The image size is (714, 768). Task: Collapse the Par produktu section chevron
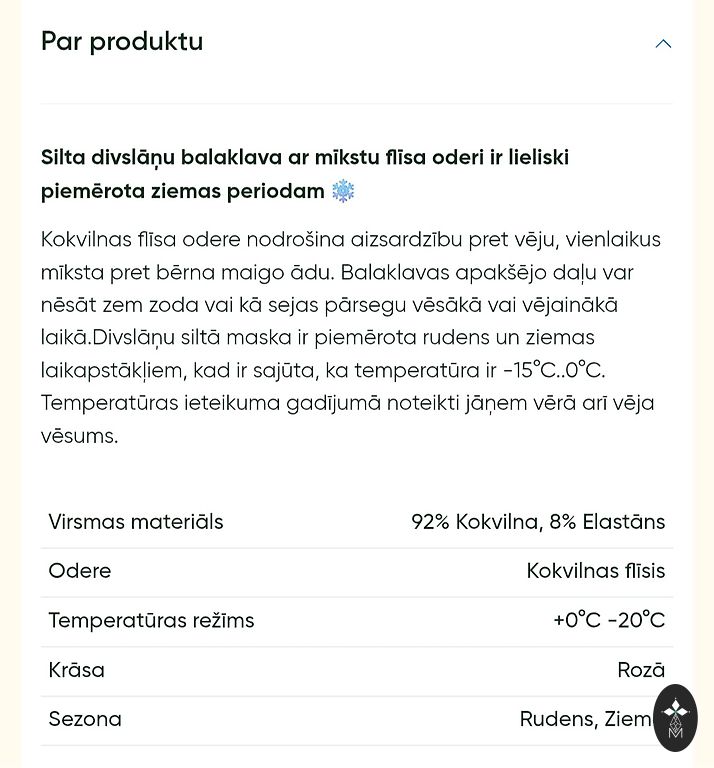pyautogui.click(x=663, y=43)
